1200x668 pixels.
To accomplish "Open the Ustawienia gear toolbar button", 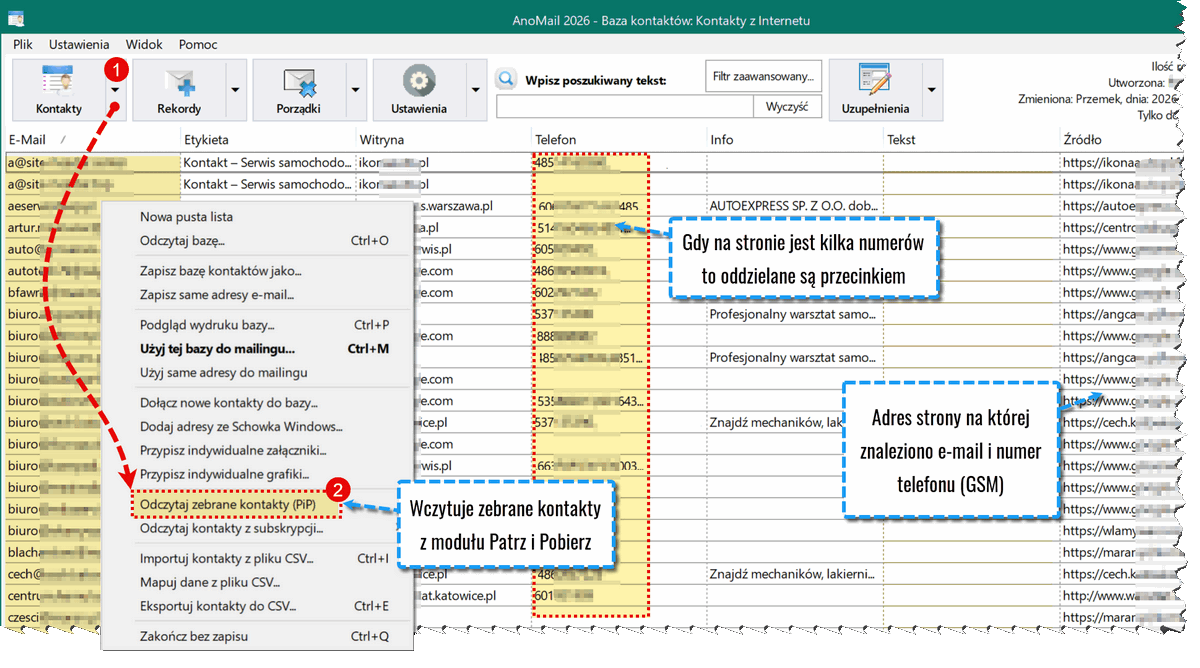I will [419, 89].
